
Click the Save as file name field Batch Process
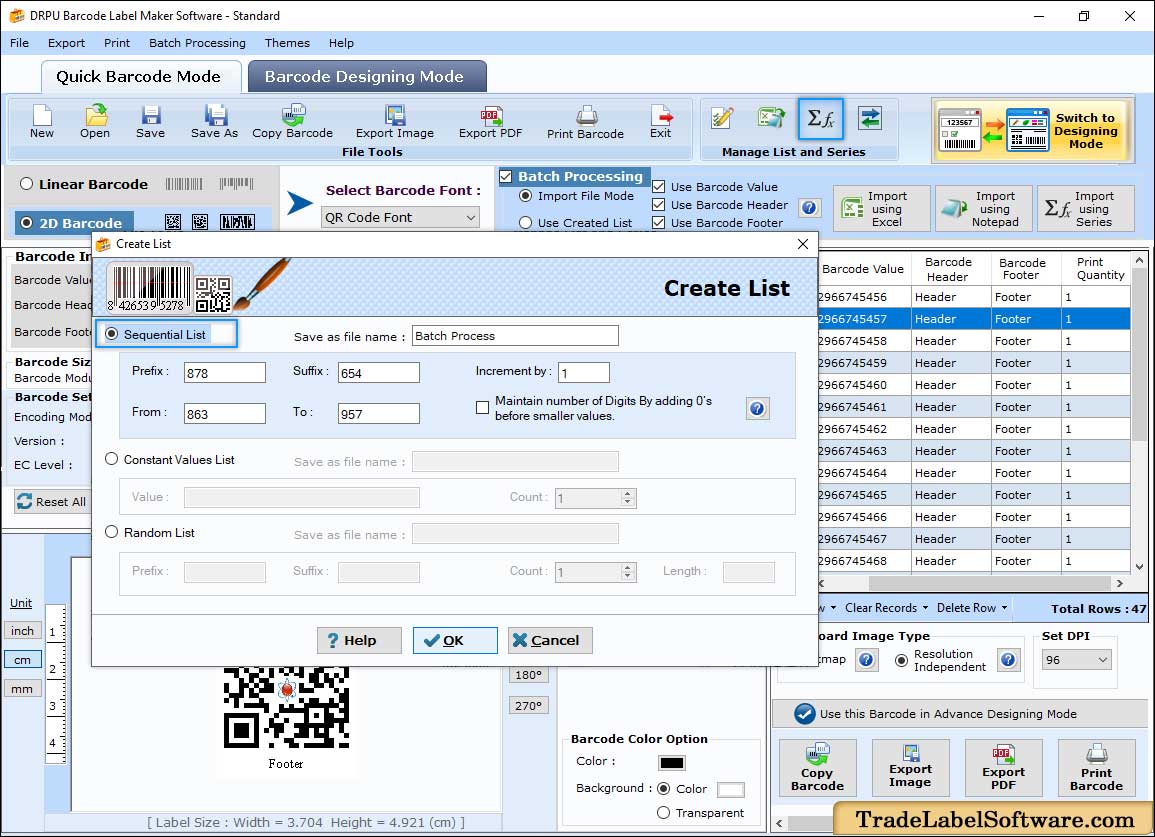coord(515,336)
